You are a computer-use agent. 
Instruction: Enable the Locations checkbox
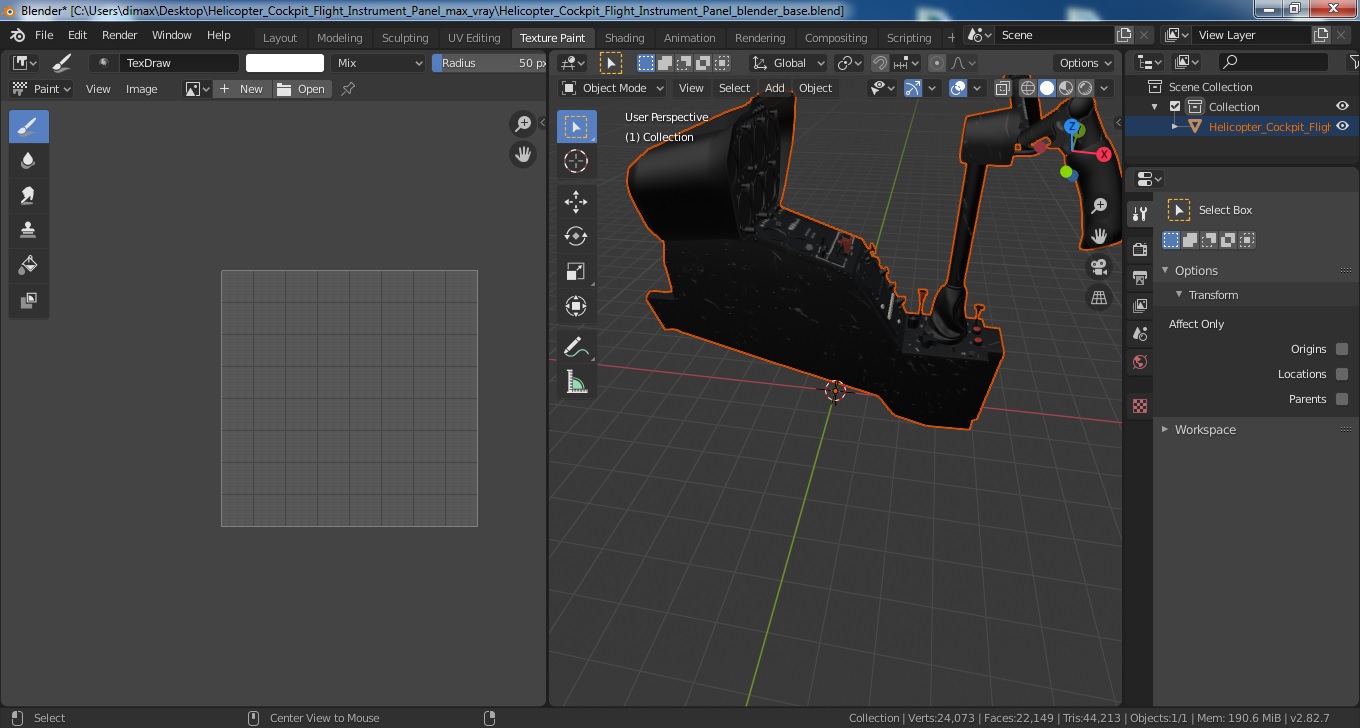[1342, 374]
